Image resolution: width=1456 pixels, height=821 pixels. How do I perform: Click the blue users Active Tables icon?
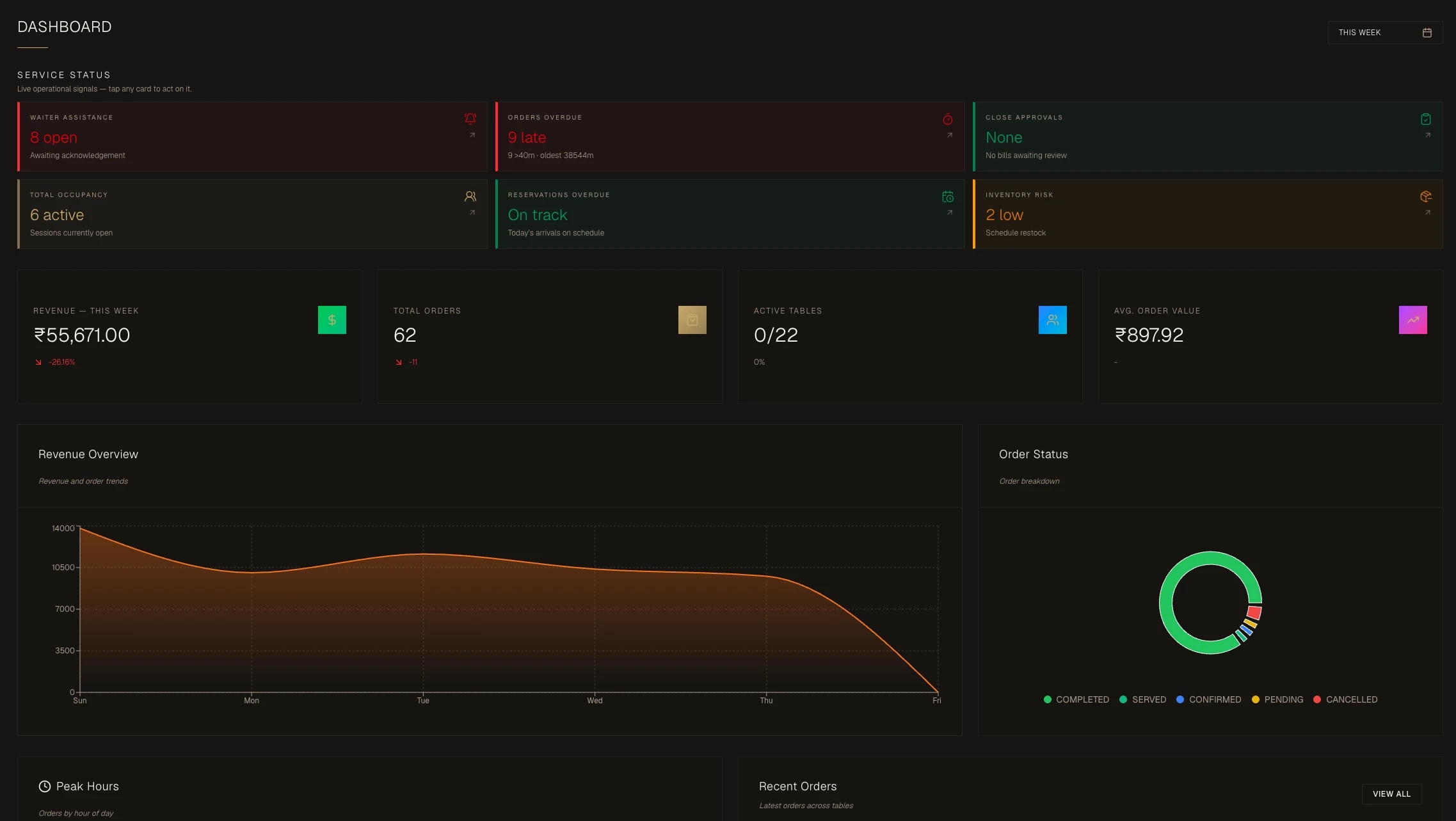(x=1053, y=320)
